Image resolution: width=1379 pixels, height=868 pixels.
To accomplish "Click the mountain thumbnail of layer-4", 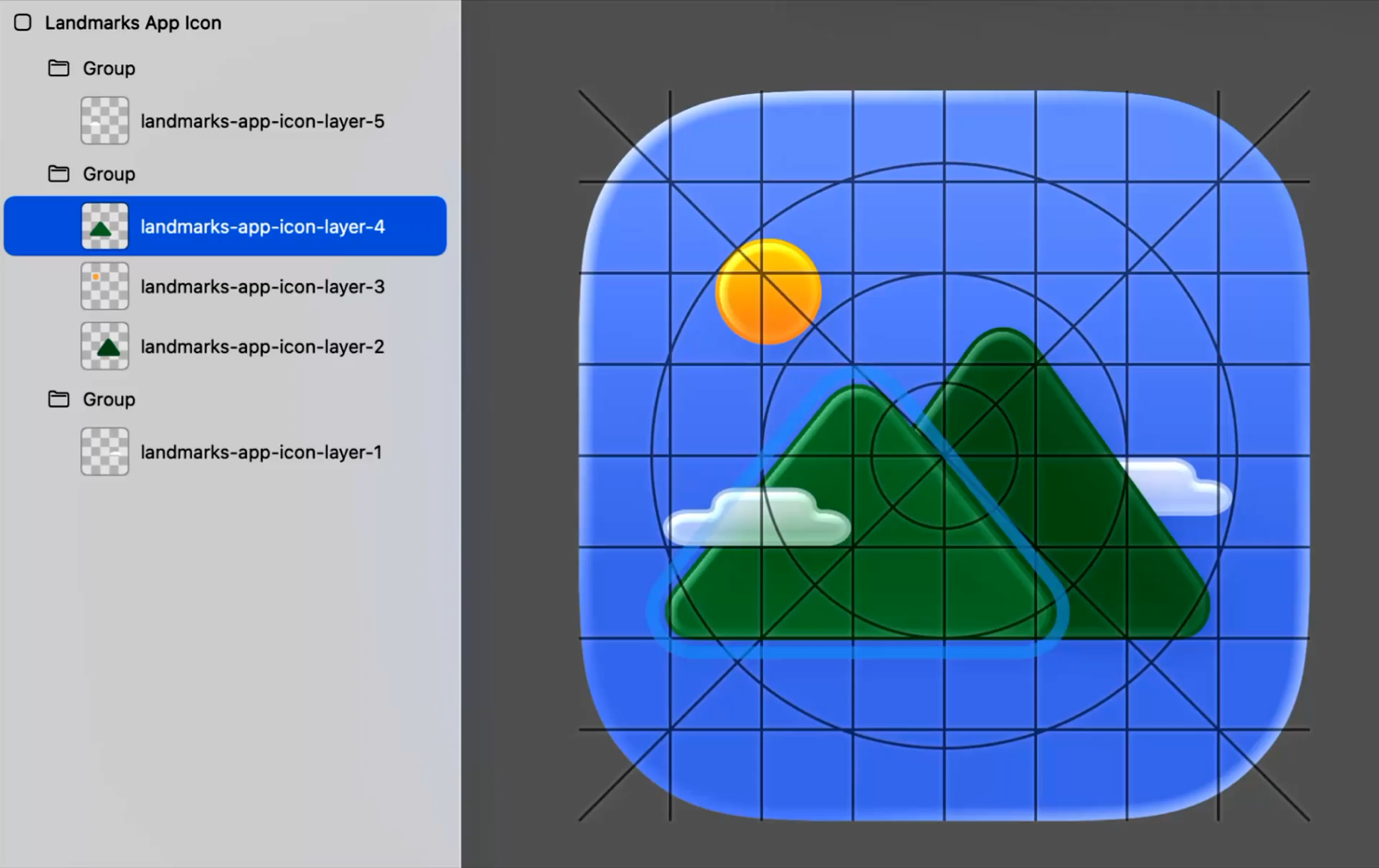I will pyautogui.click(x=104, y=226).
